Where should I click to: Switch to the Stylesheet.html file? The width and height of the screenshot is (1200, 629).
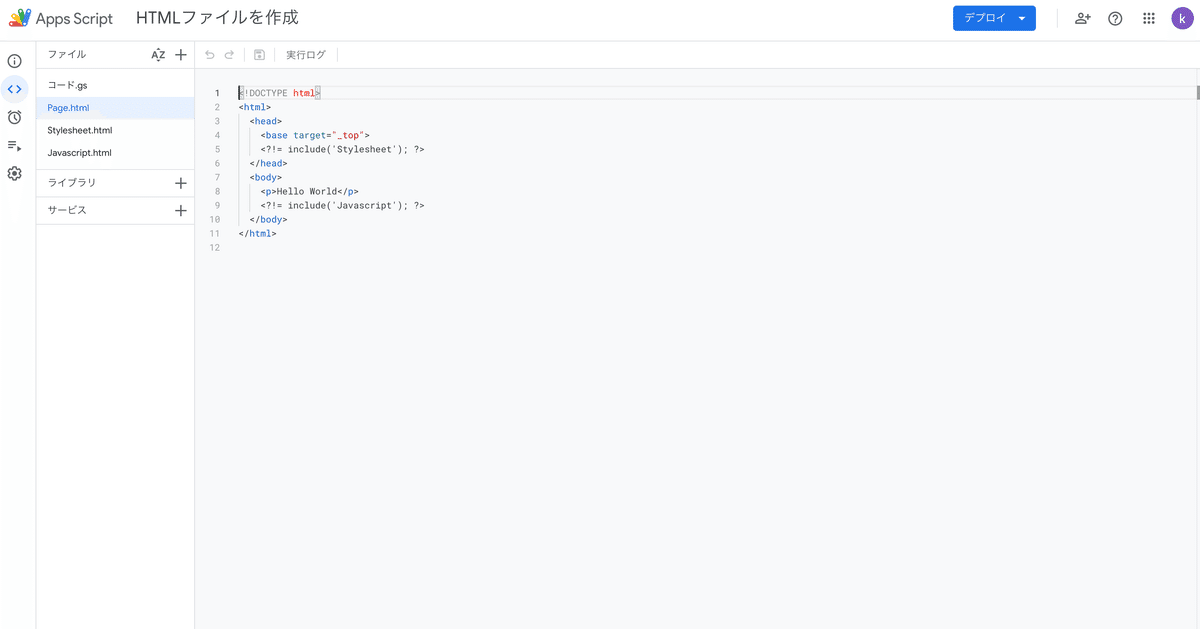point(79,129)
